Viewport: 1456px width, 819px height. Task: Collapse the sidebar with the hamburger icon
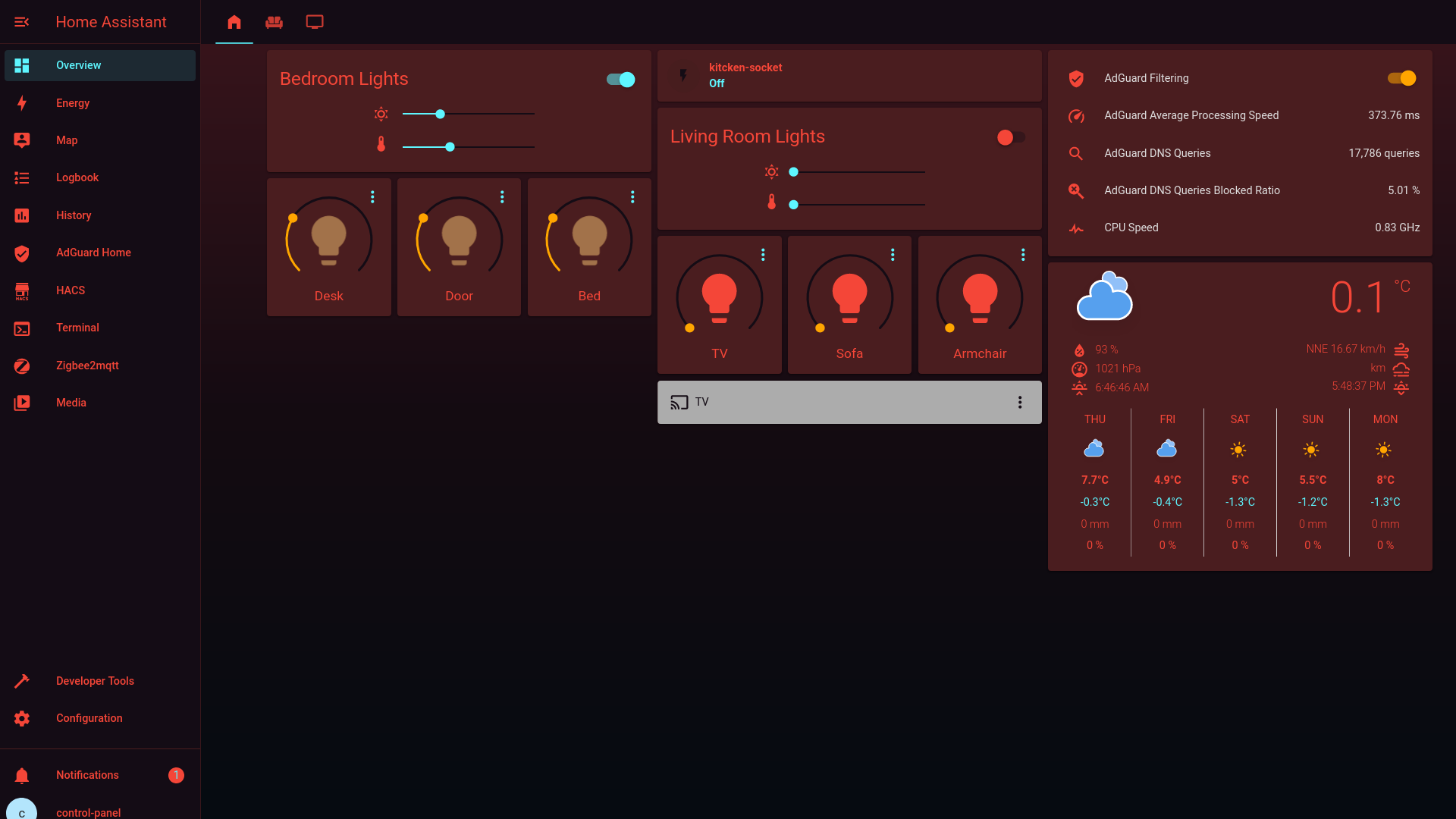pos(22,22)
